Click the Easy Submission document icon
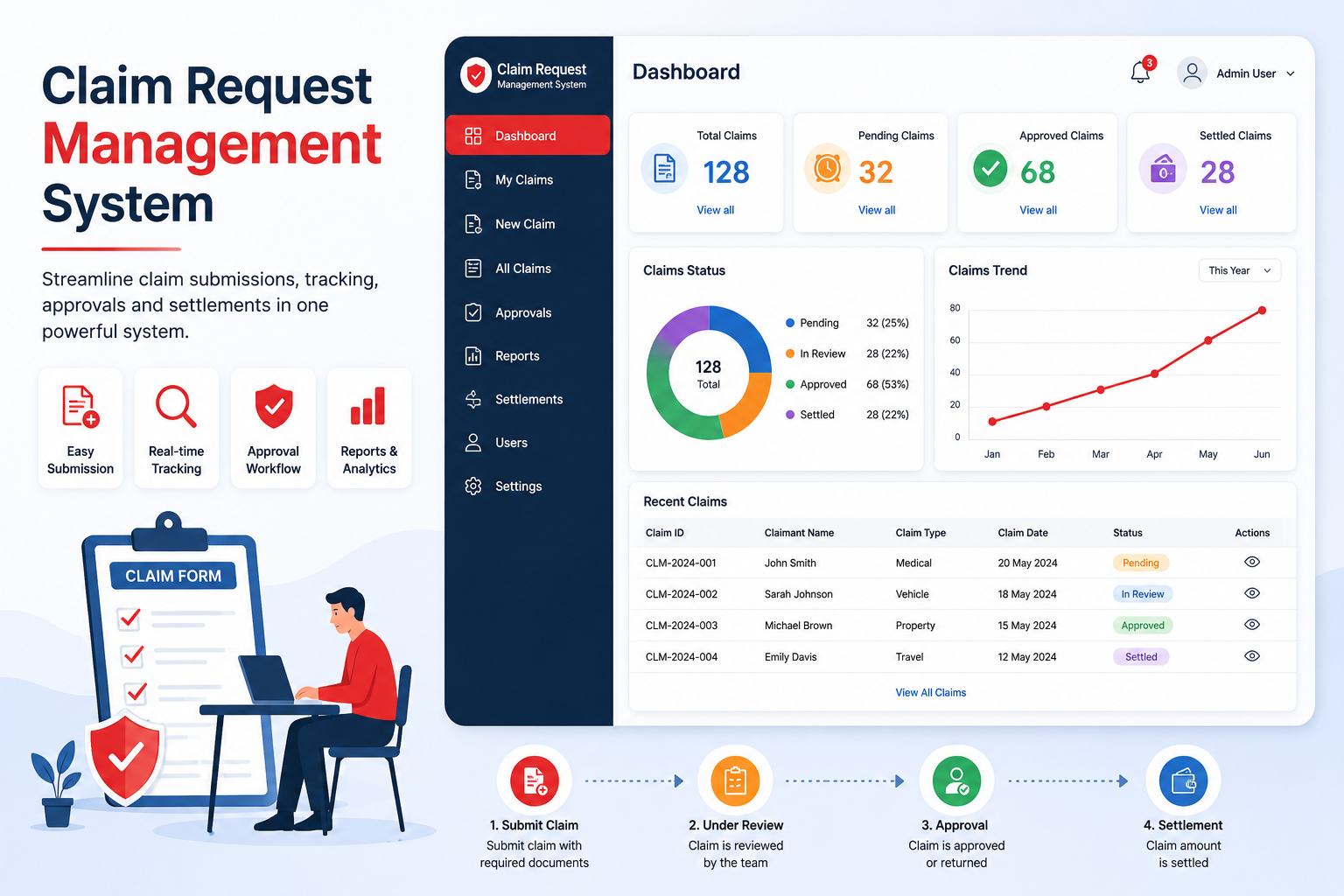 [x=80, y=407]
